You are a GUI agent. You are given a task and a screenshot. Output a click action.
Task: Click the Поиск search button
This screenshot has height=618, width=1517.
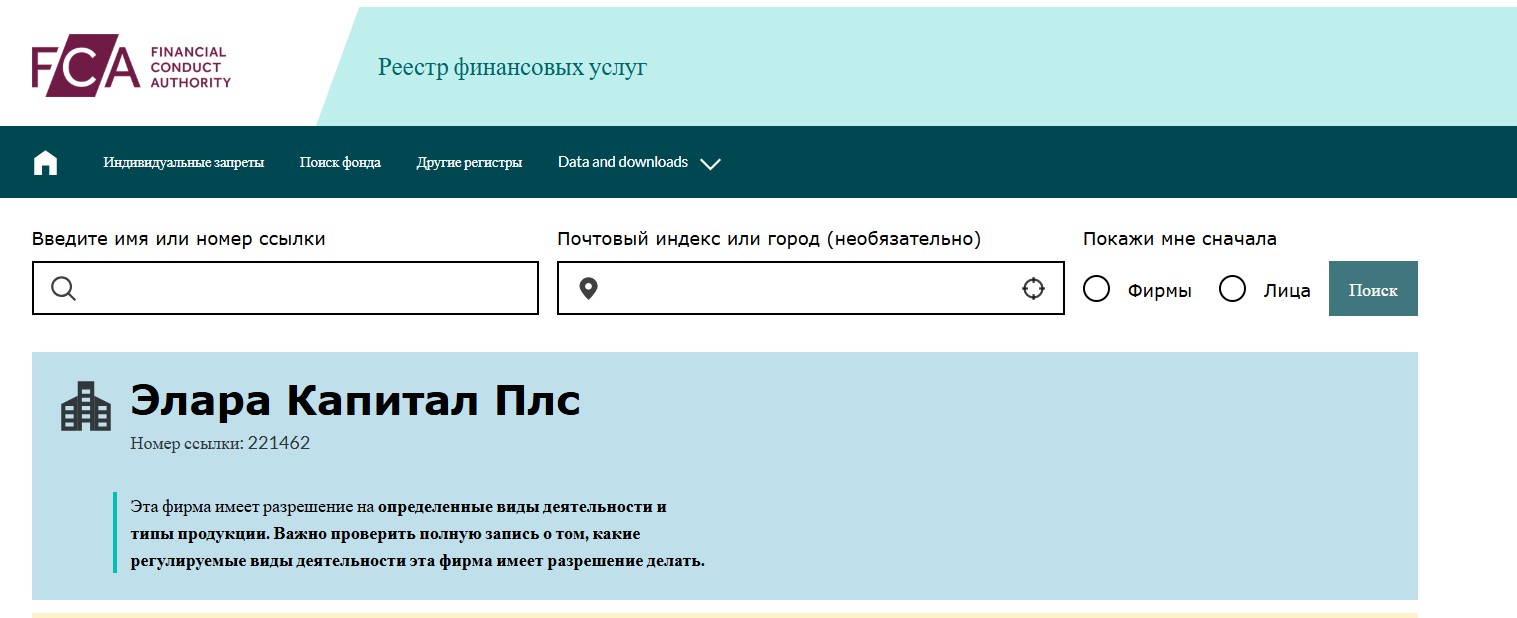pyautogui.click(x=1373, y=289)
